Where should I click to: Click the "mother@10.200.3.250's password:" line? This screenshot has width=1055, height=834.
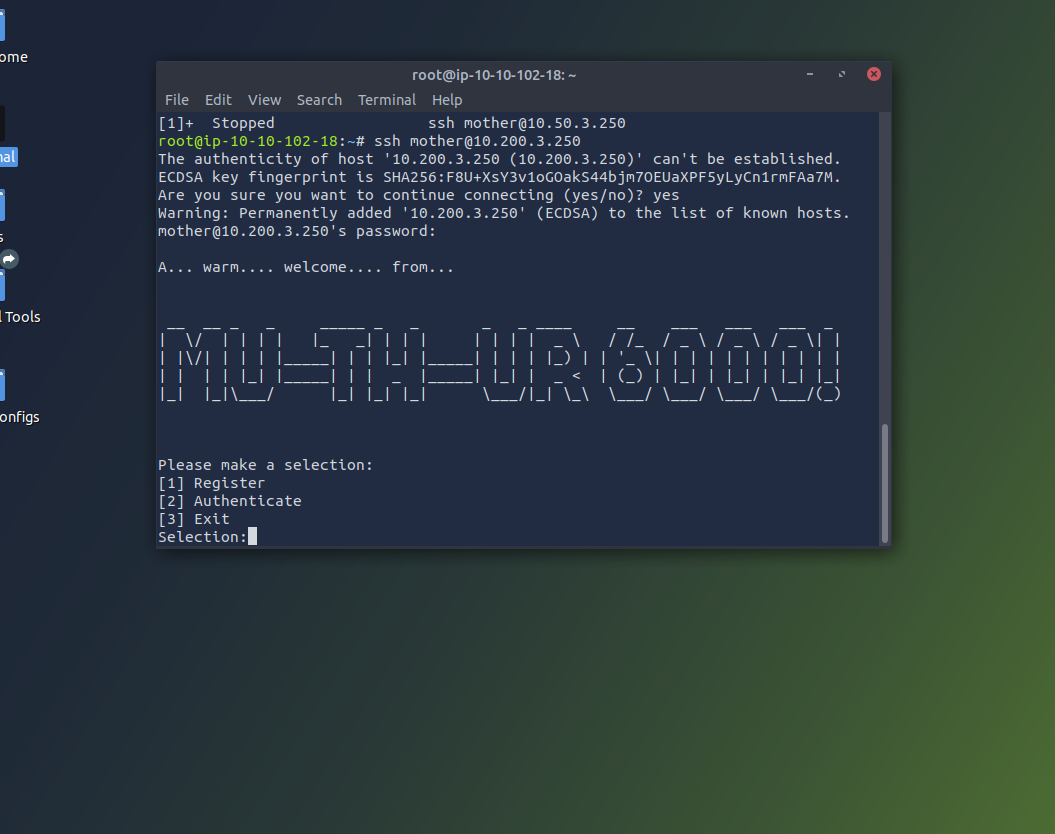point(297,231)
